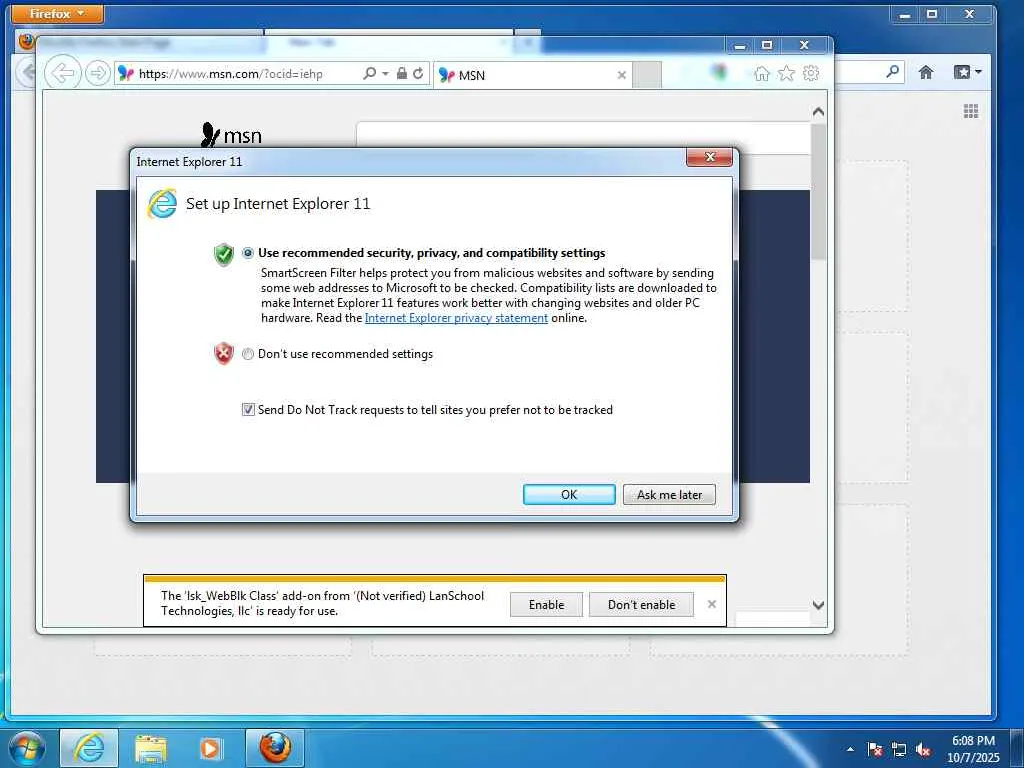Click the Action Center flag icon
Viewport: 1024px width, 768px height.
click(875, 749)
